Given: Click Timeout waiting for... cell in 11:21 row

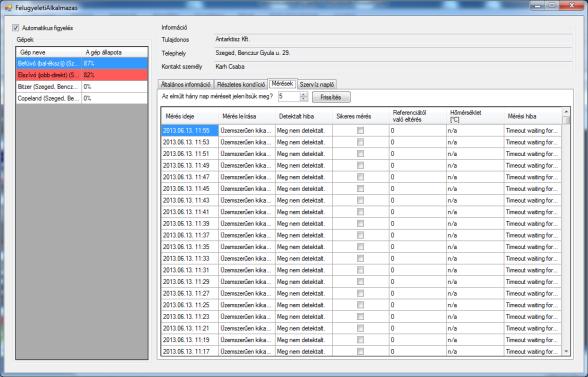Looking at the screenshot, I should coord(533,328).
